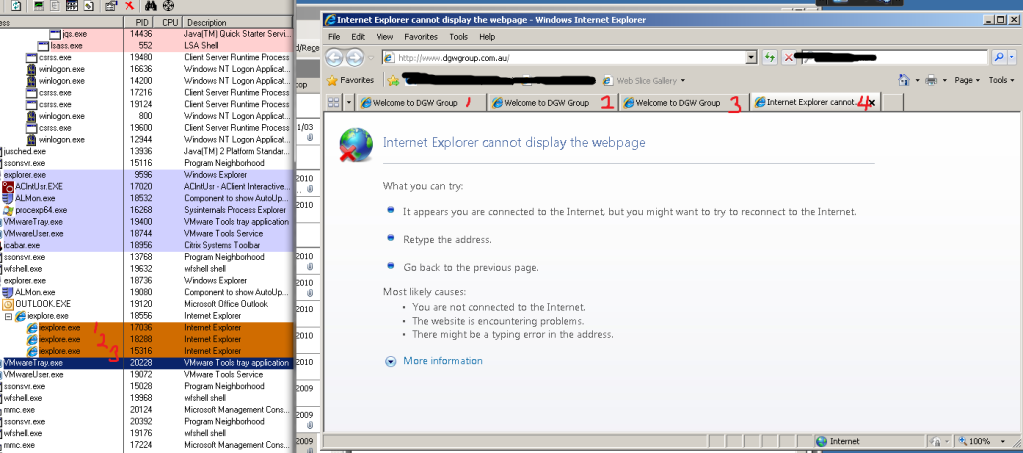Screen dimensions: 1023x453
Task: Toggle the Show Process Tree toolbar icon
Action: point(55,5)
